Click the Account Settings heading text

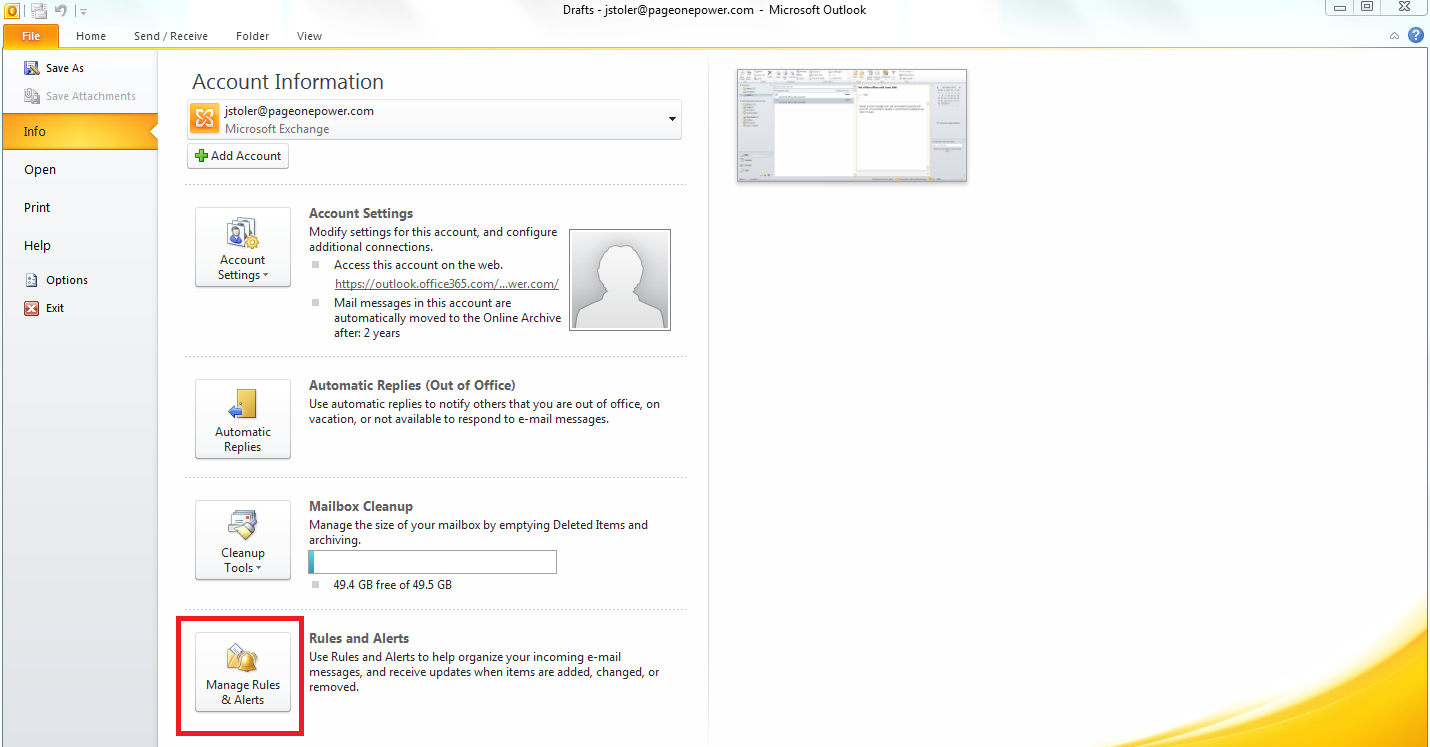click(361, 213)
